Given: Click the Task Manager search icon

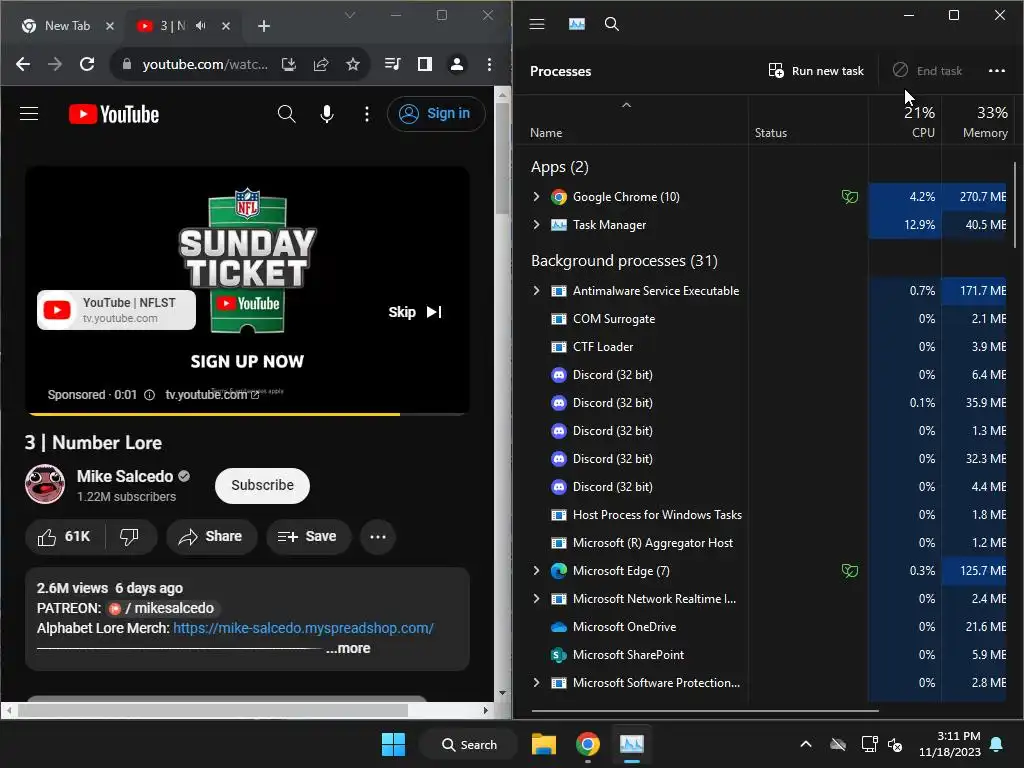Looking at the screenshot, I should coord(611,24).
